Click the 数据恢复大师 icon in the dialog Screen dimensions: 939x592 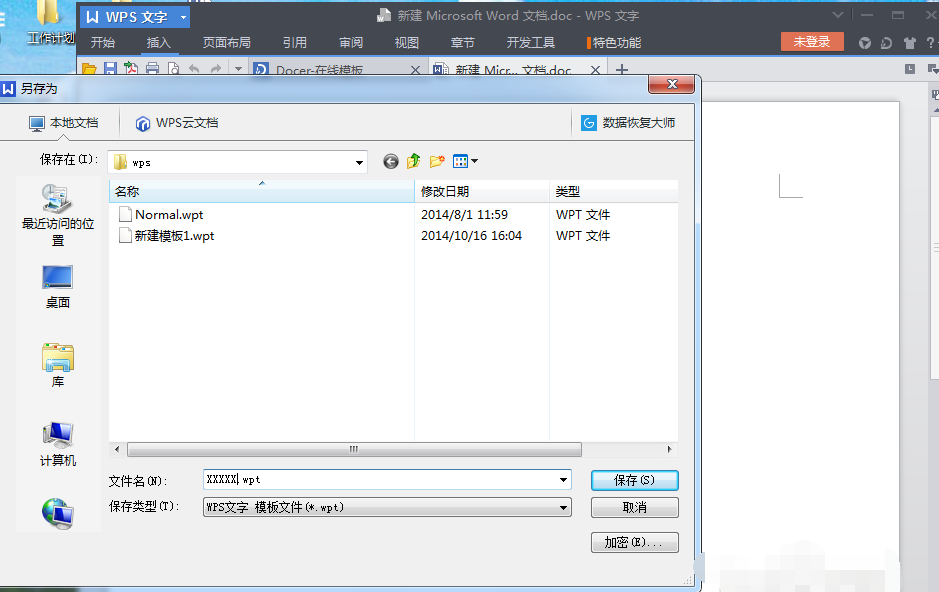pos(588,122)
